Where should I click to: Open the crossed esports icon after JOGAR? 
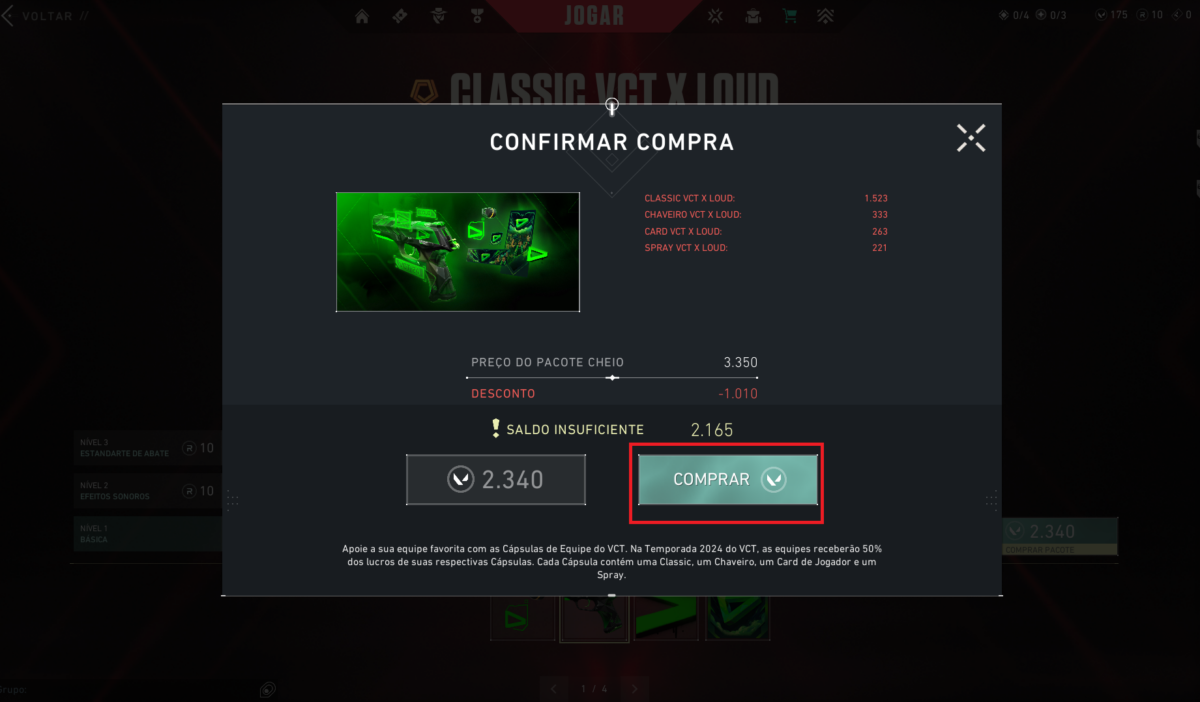click(x=715, y=16)
